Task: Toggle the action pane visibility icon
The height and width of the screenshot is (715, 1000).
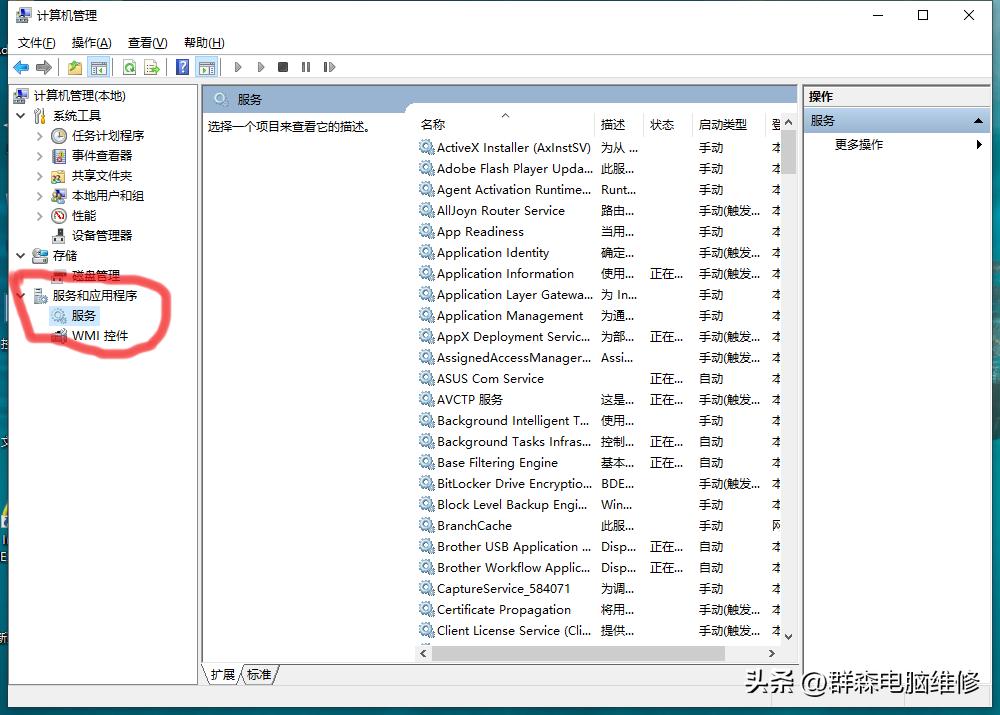Action: (207, 67)
